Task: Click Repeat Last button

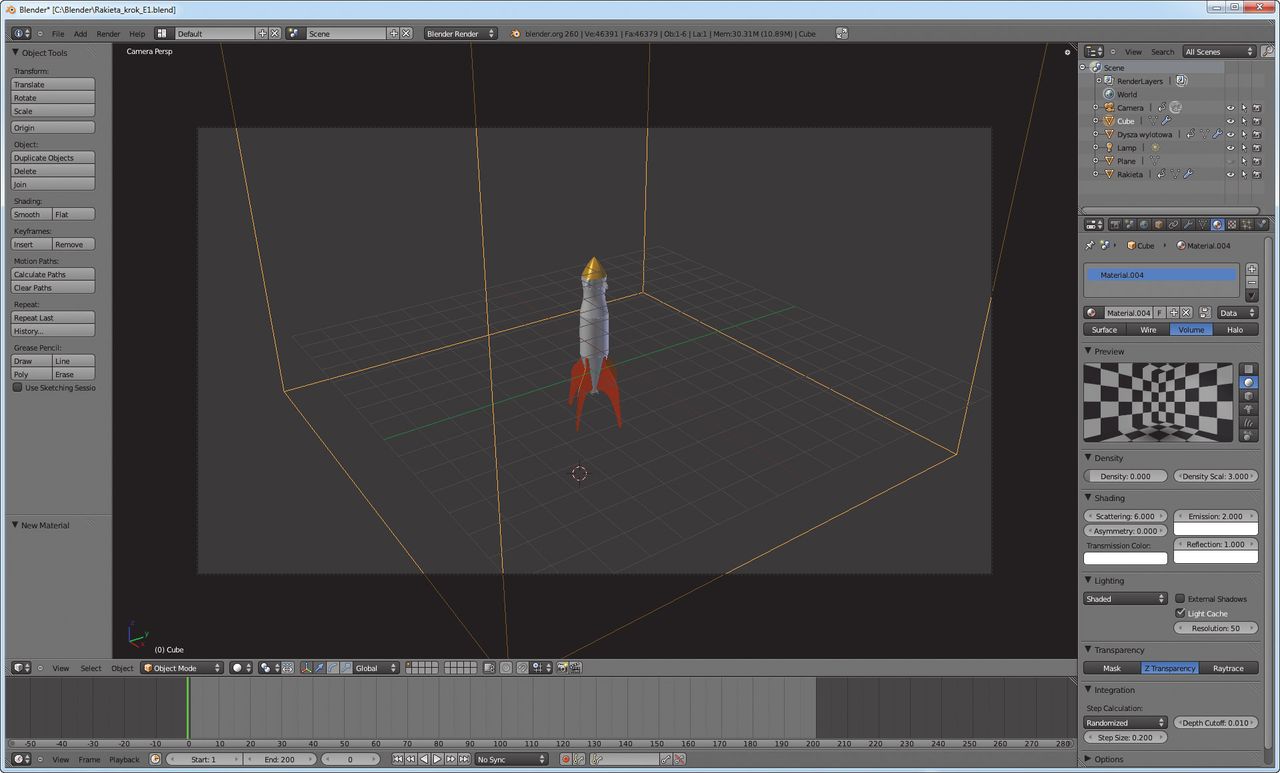Action: pyautogui.click(x=53, y=317)
